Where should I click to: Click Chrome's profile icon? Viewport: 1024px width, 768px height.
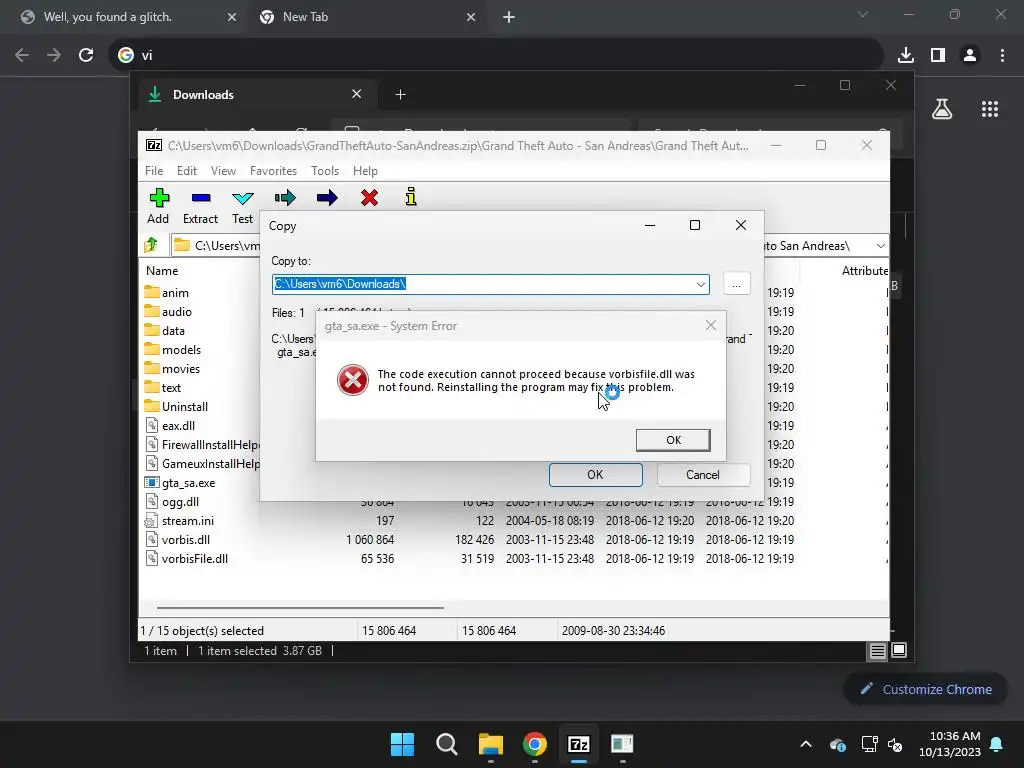[970, 55]
